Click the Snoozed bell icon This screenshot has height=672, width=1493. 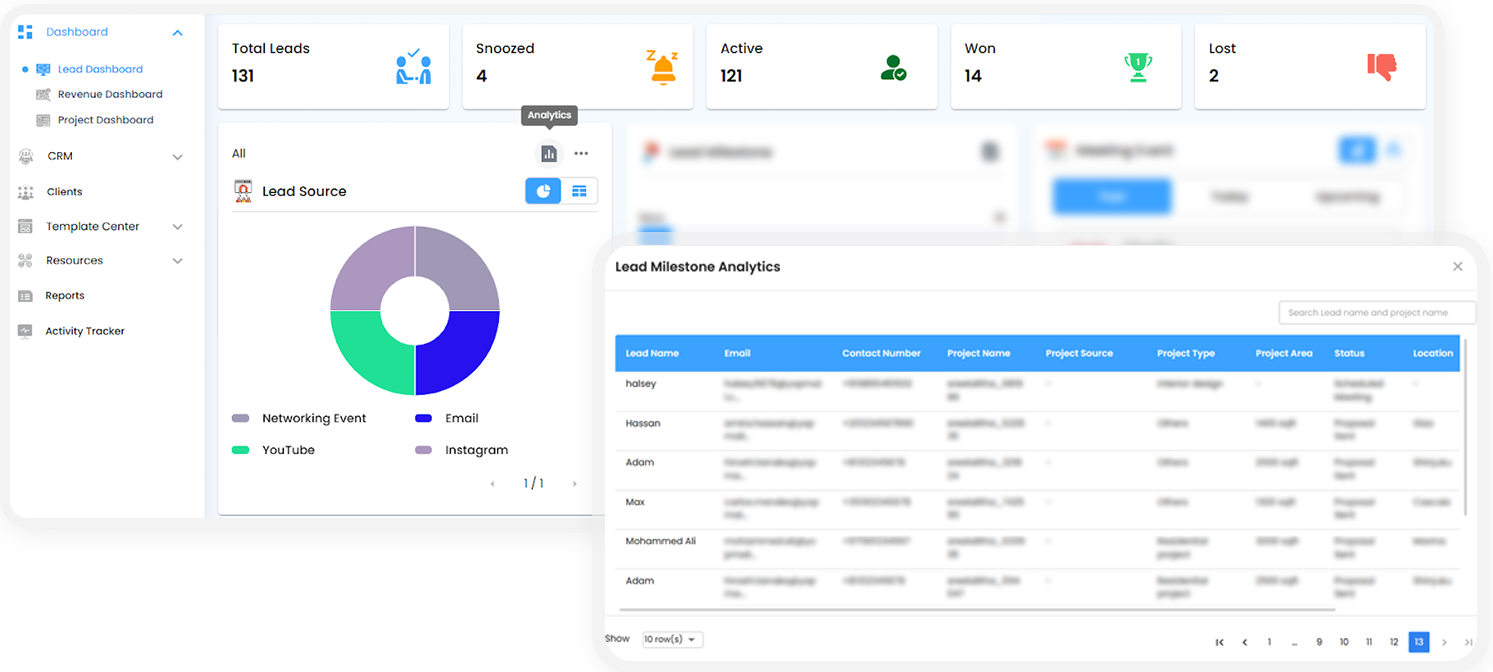point(661,67)
